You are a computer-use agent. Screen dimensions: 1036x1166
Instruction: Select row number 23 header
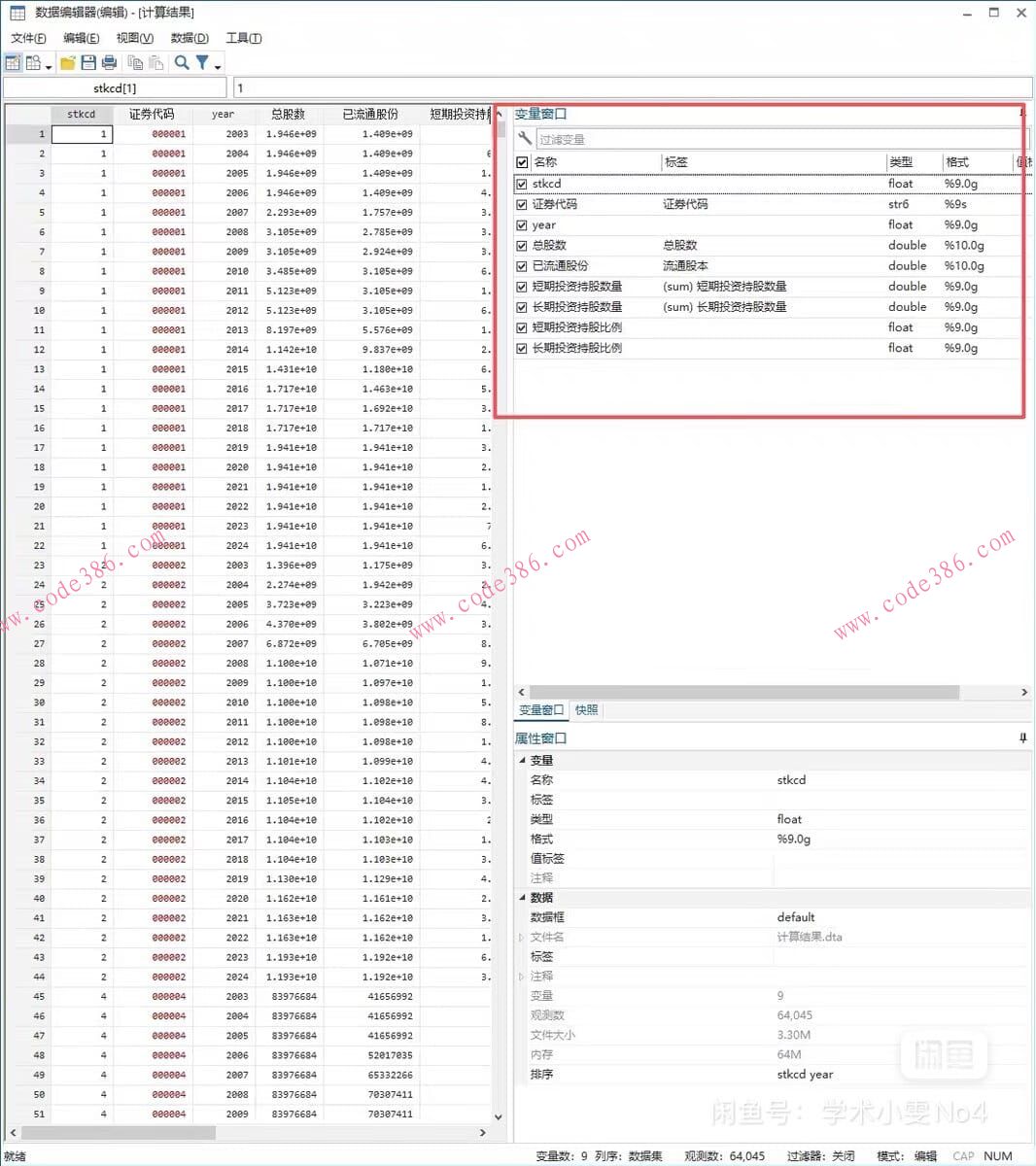point(27,565)
